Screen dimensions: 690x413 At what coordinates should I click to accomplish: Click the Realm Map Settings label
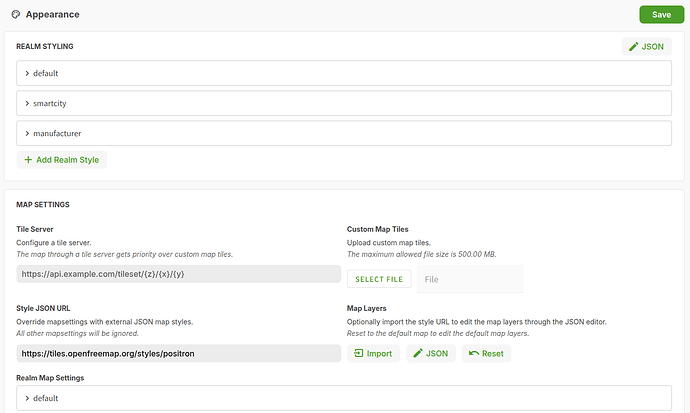tap(50, 378)
